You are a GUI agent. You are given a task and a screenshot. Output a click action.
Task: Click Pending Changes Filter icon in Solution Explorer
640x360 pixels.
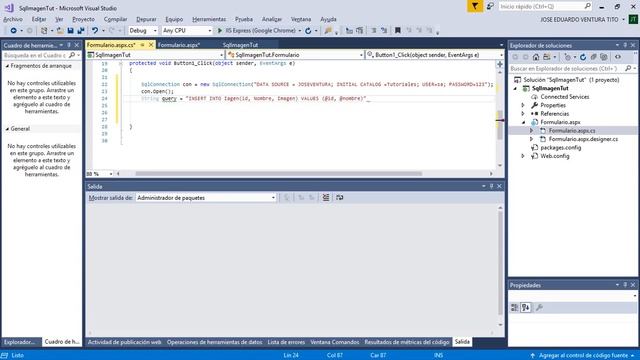[x=568, y=57]
